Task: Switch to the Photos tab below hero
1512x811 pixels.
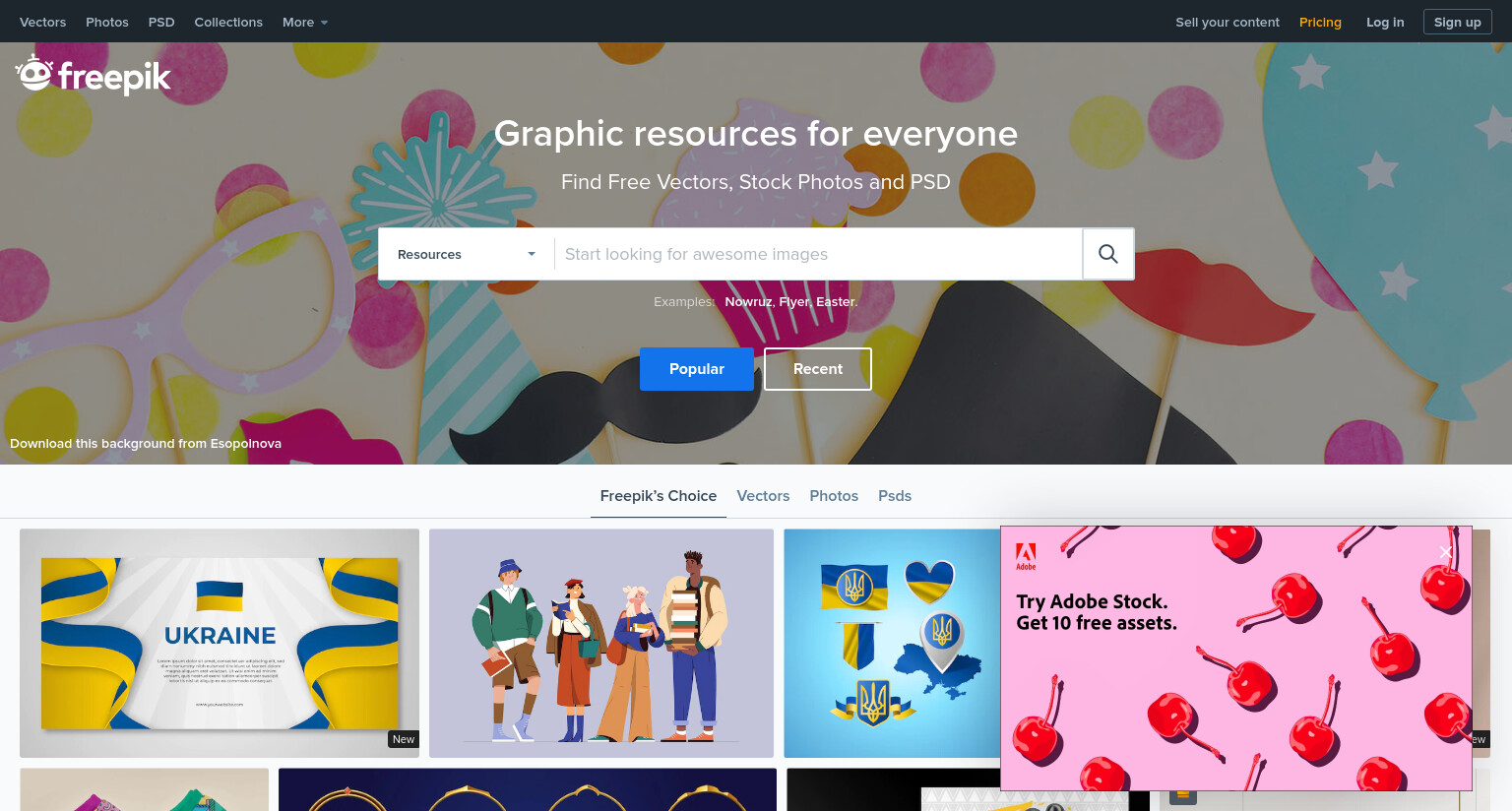Action: 834,496
